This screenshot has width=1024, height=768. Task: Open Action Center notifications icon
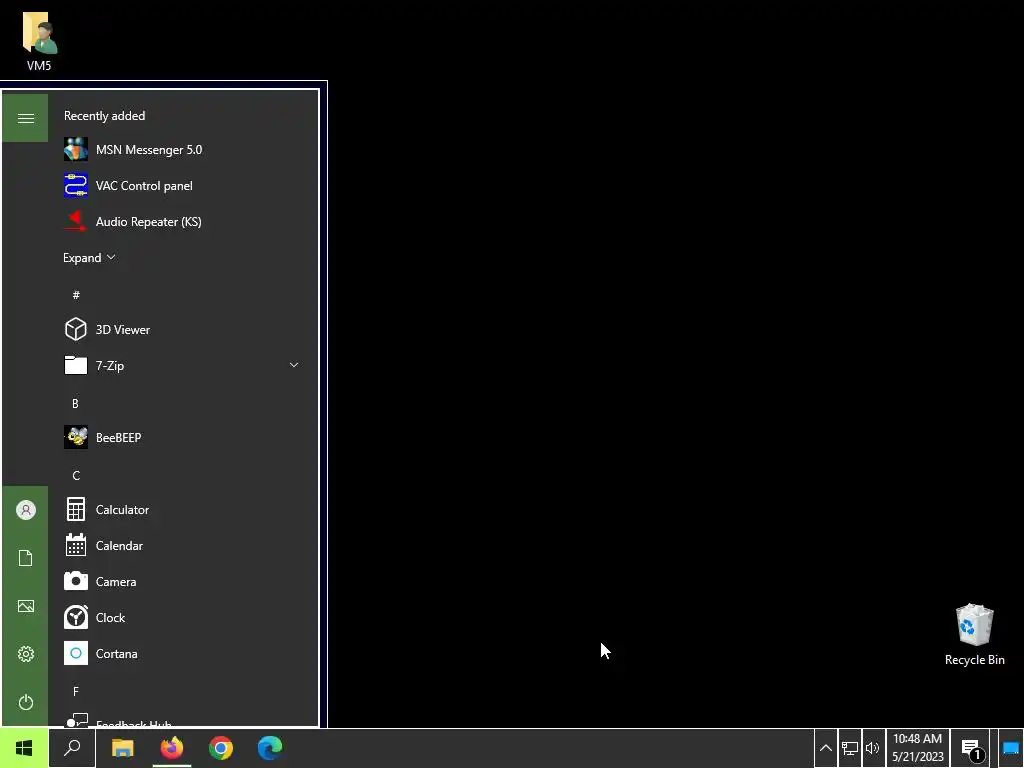(972, 748)
